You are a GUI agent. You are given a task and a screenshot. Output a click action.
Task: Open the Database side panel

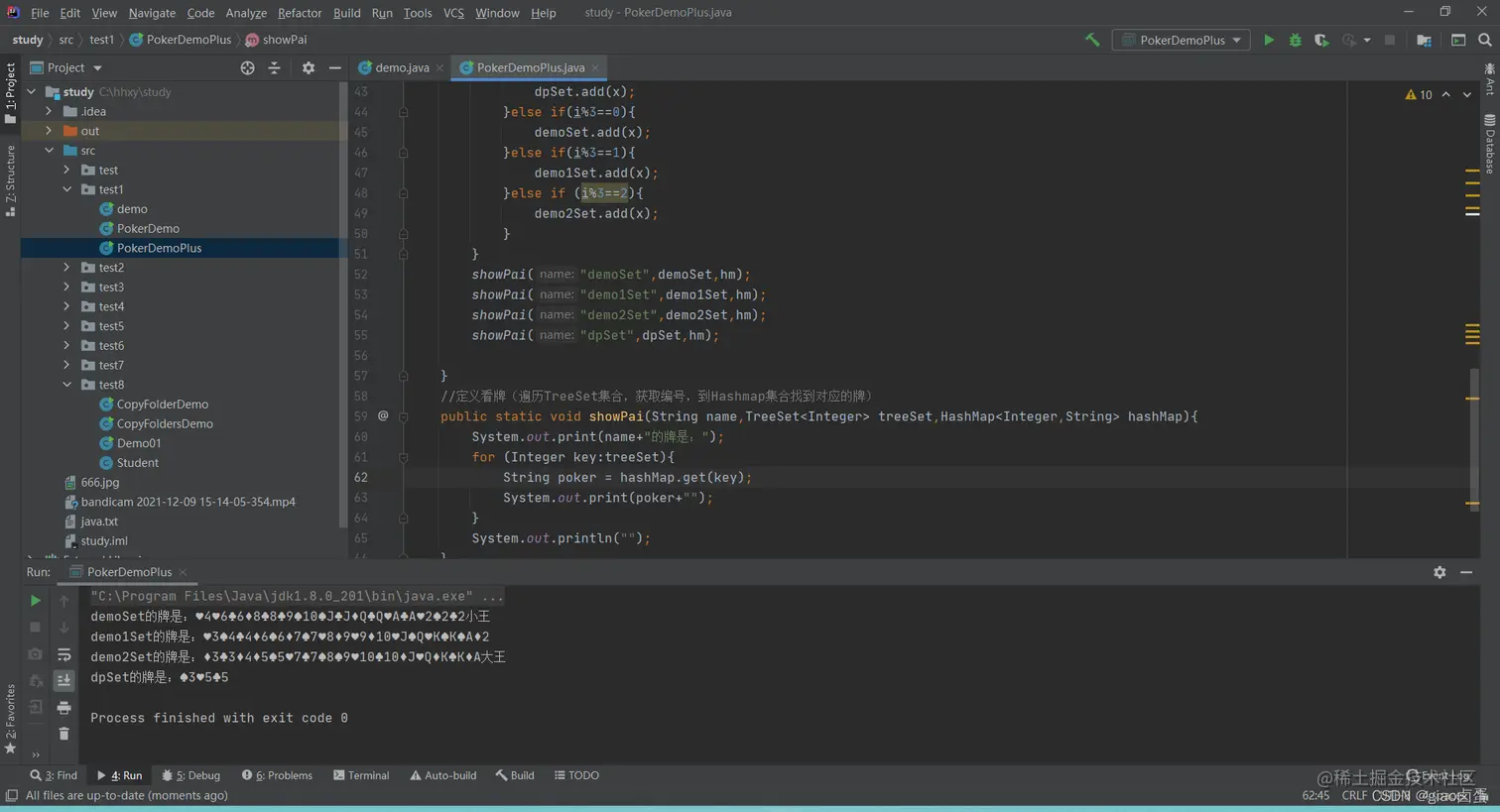[x=1490, y=145]
